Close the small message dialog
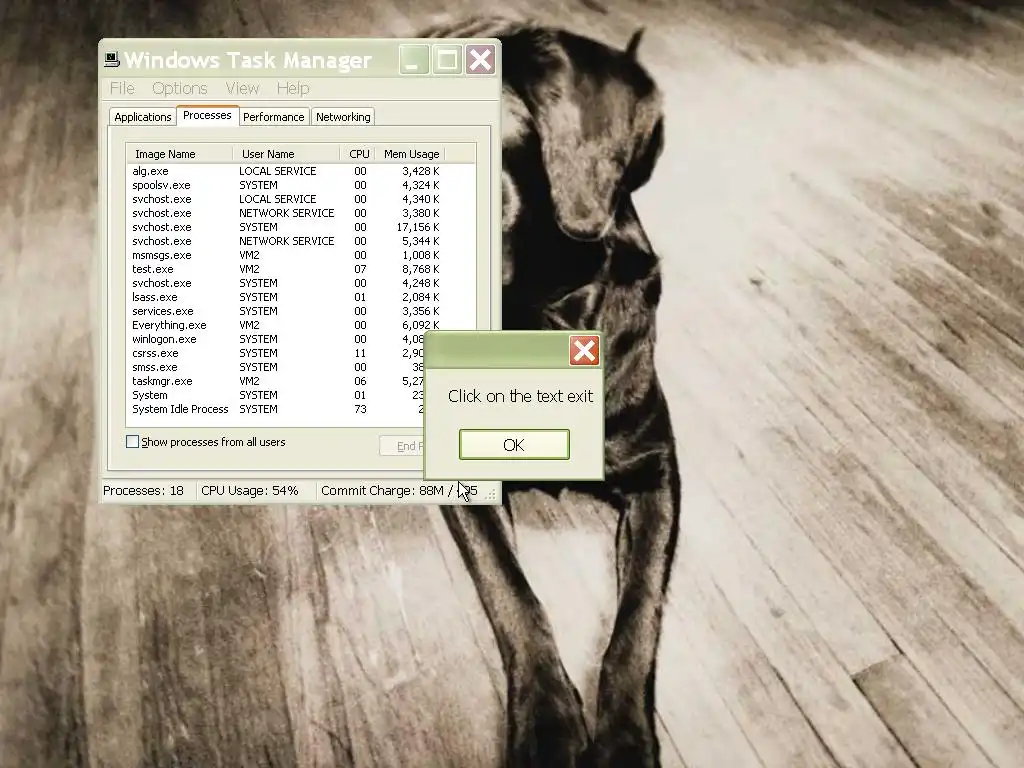 click(x=584, y=351)
